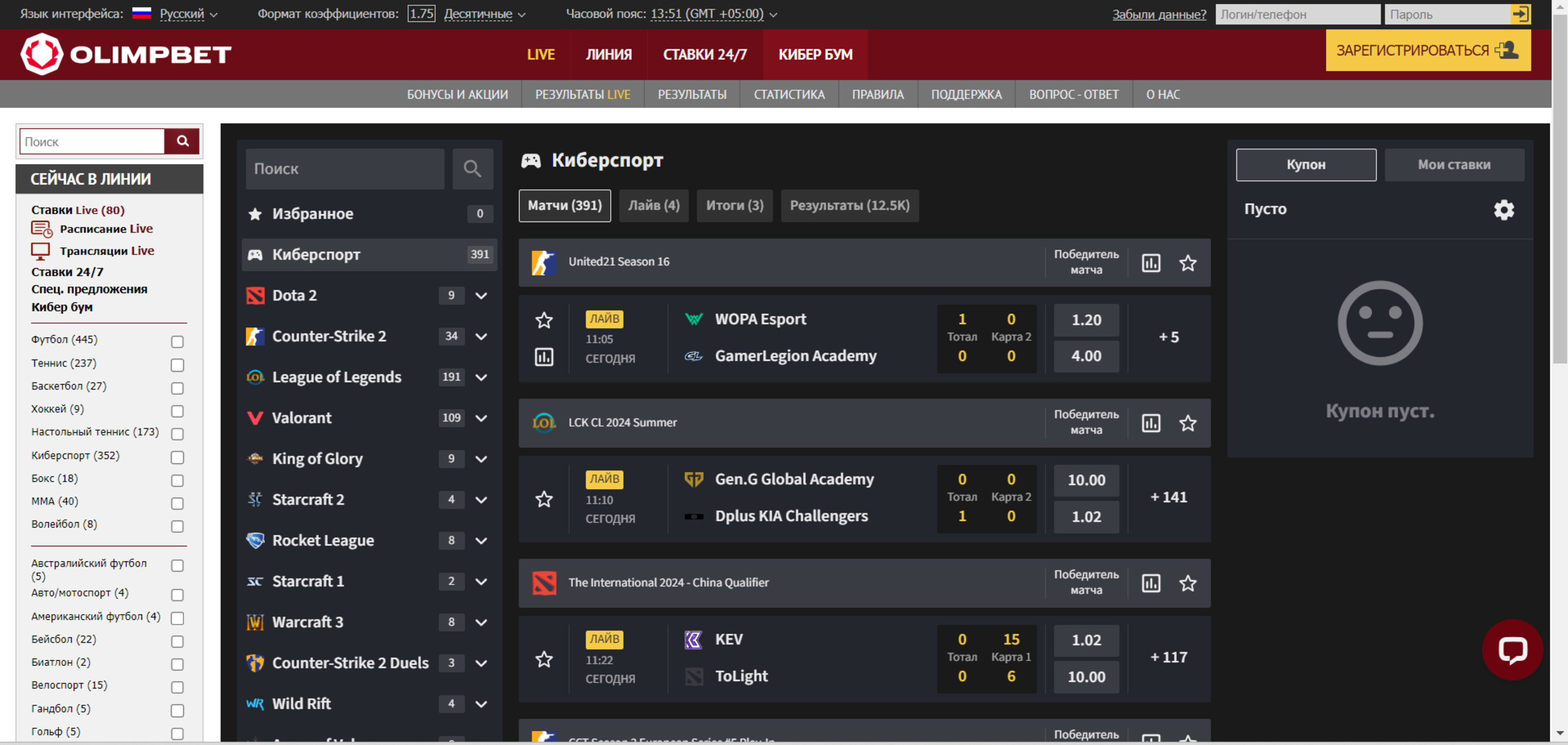Expand the Valorant match list
Screen dimensions: 1568x745
481,418
